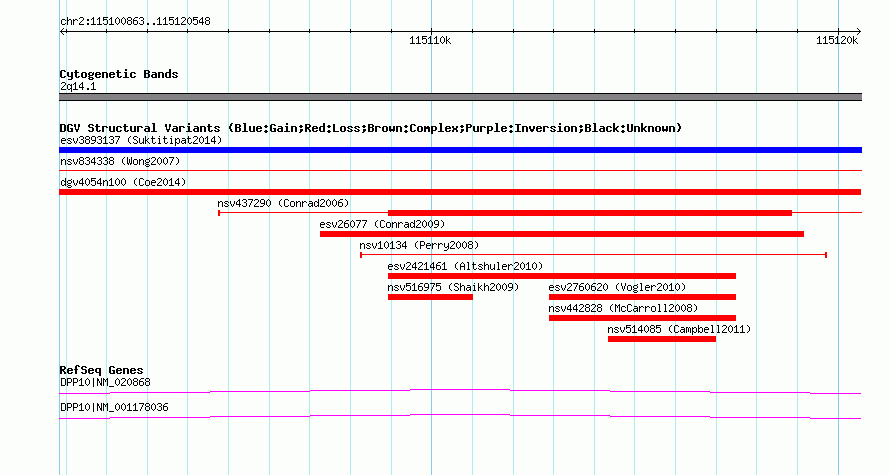
Task: Click the thin red nsv834338 loss line
Action: point(460,170)
